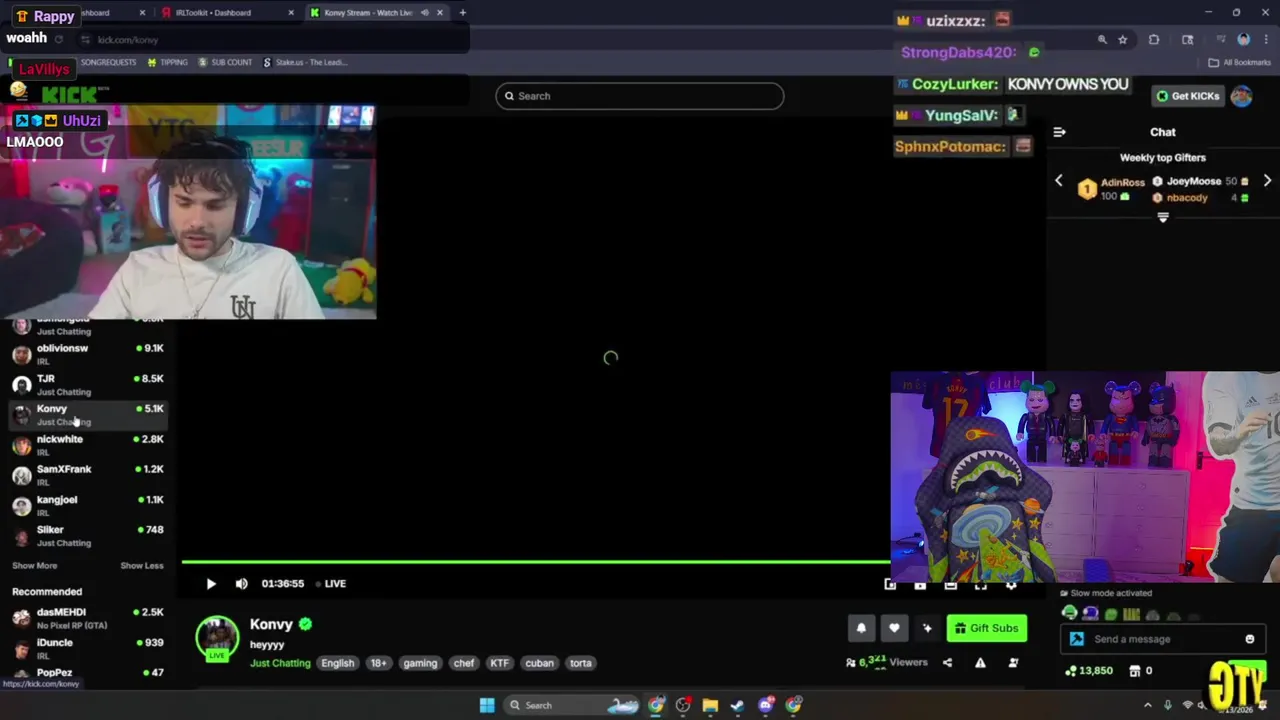Click the English tag
Screen dimensions: 1280x720
pos(338,663)
